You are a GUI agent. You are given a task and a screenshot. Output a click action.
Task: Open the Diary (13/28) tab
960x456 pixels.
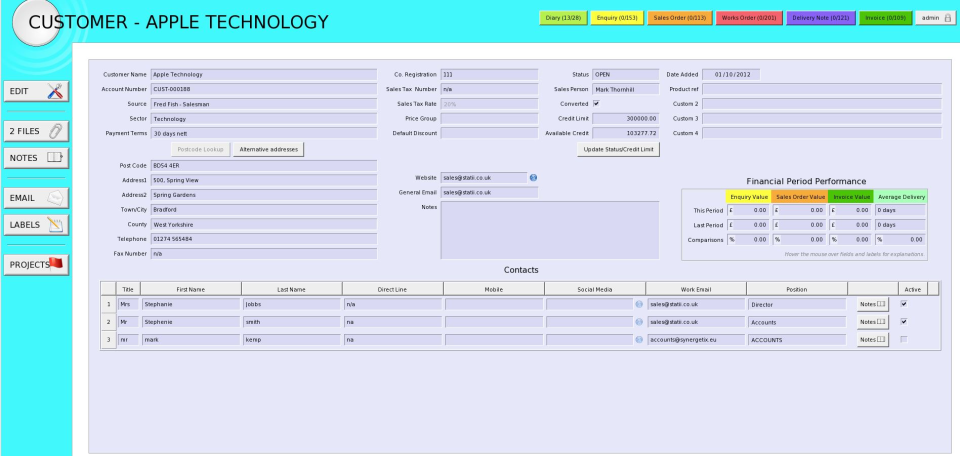563,18
